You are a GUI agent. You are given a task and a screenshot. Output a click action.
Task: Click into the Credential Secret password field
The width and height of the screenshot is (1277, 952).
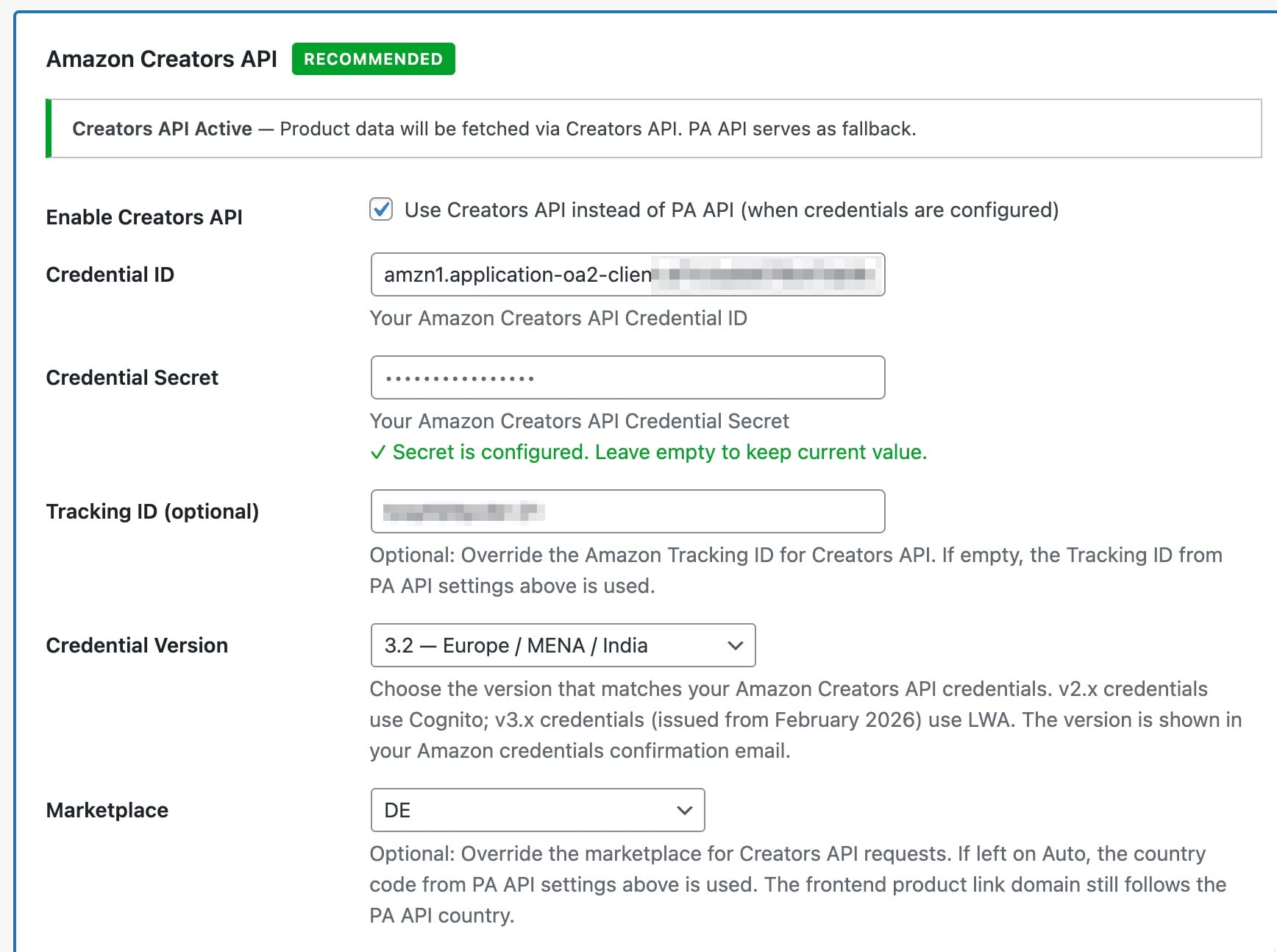(x=627, y=377)
